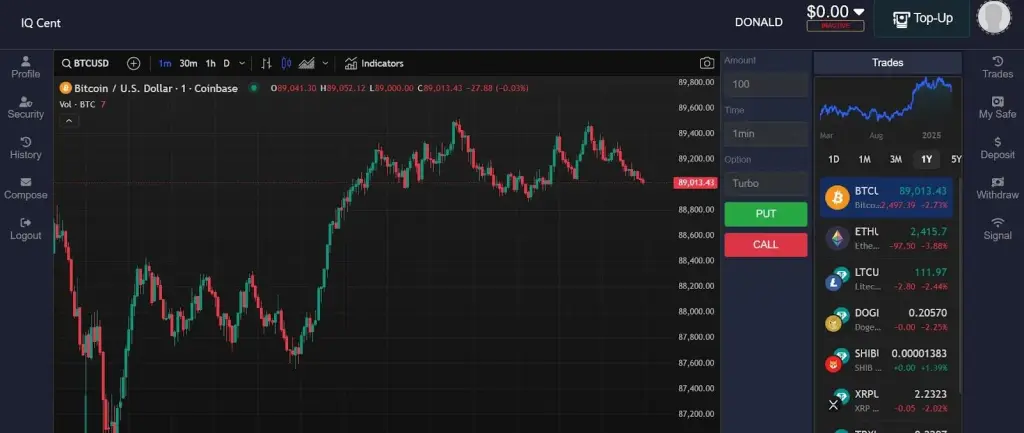Screen dimensions: 1024x433
Task: Click the Bitcoin / U.S. Dollar chart title
Action: 155,88
